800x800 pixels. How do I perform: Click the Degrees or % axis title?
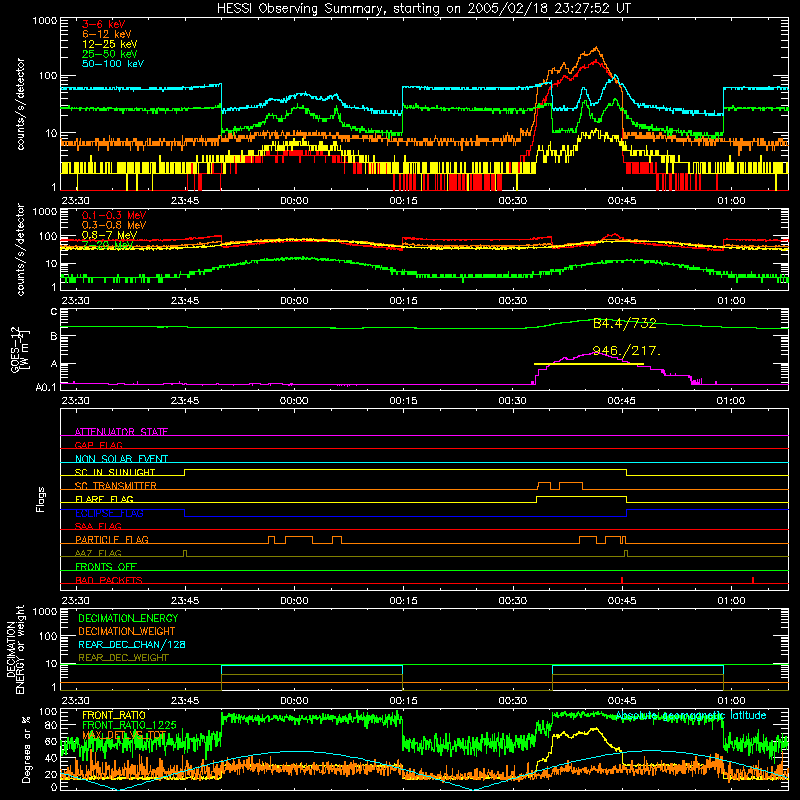(x=26, y=749)
